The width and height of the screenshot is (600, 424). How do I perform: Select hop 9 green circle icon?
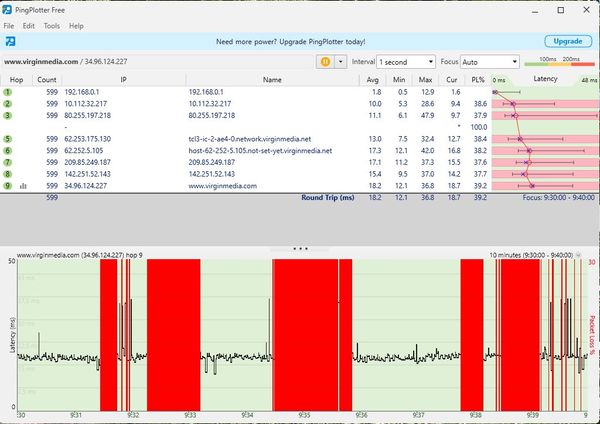point(7,186)
